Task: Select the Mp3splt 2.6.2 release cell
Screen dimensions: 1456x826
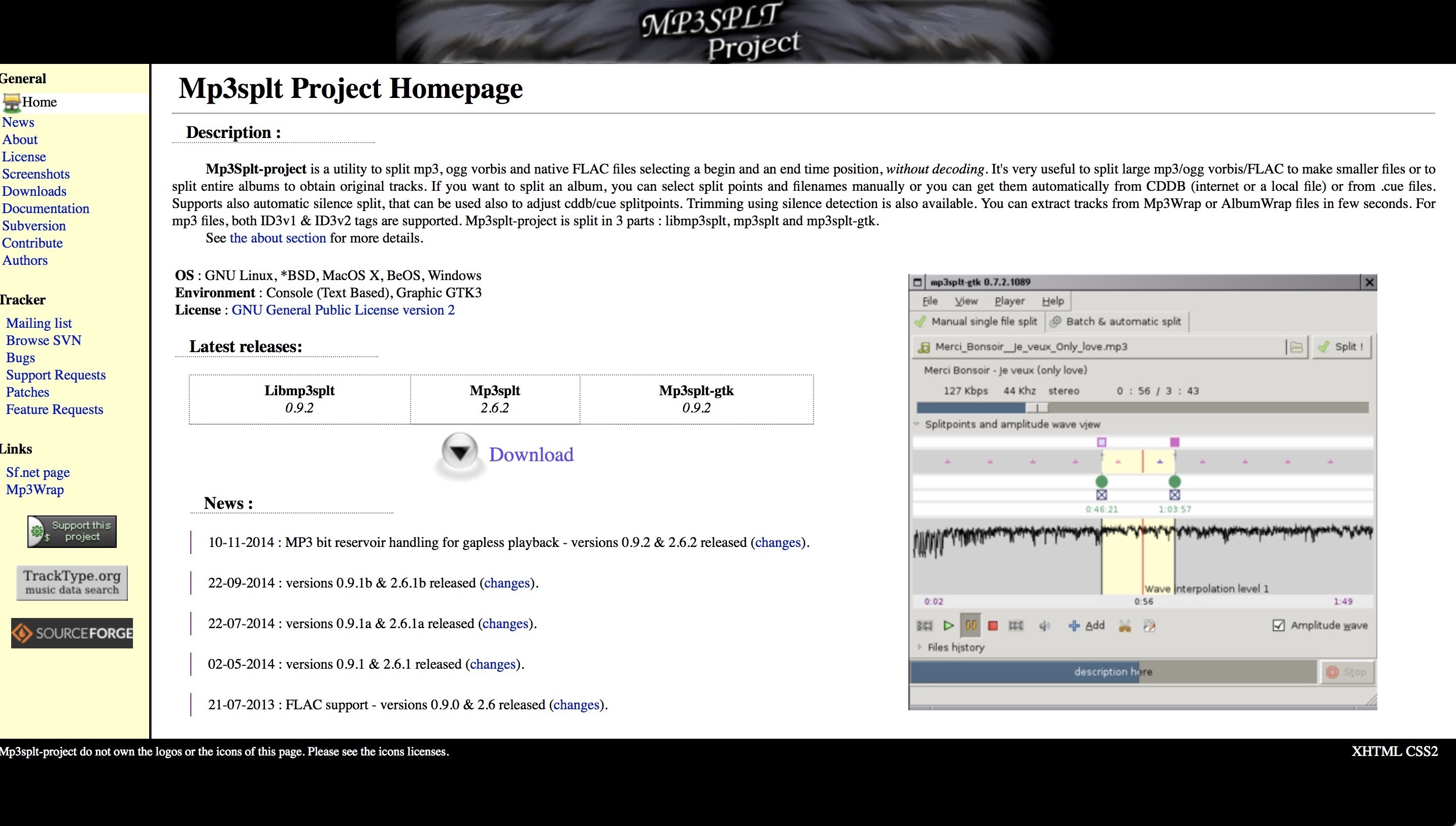Action: coord(495,399)
